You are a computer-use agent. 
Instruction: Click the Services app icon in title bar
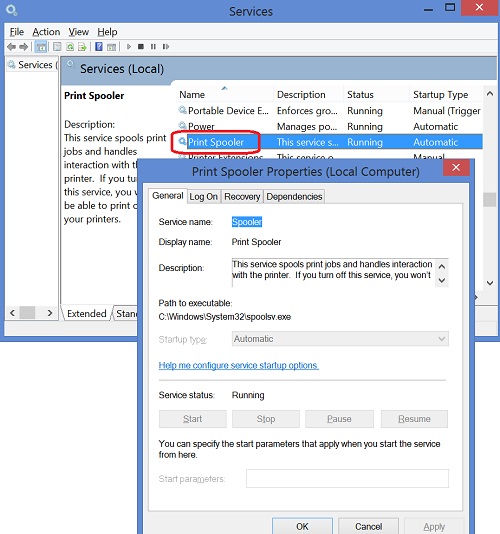point(11,11)
